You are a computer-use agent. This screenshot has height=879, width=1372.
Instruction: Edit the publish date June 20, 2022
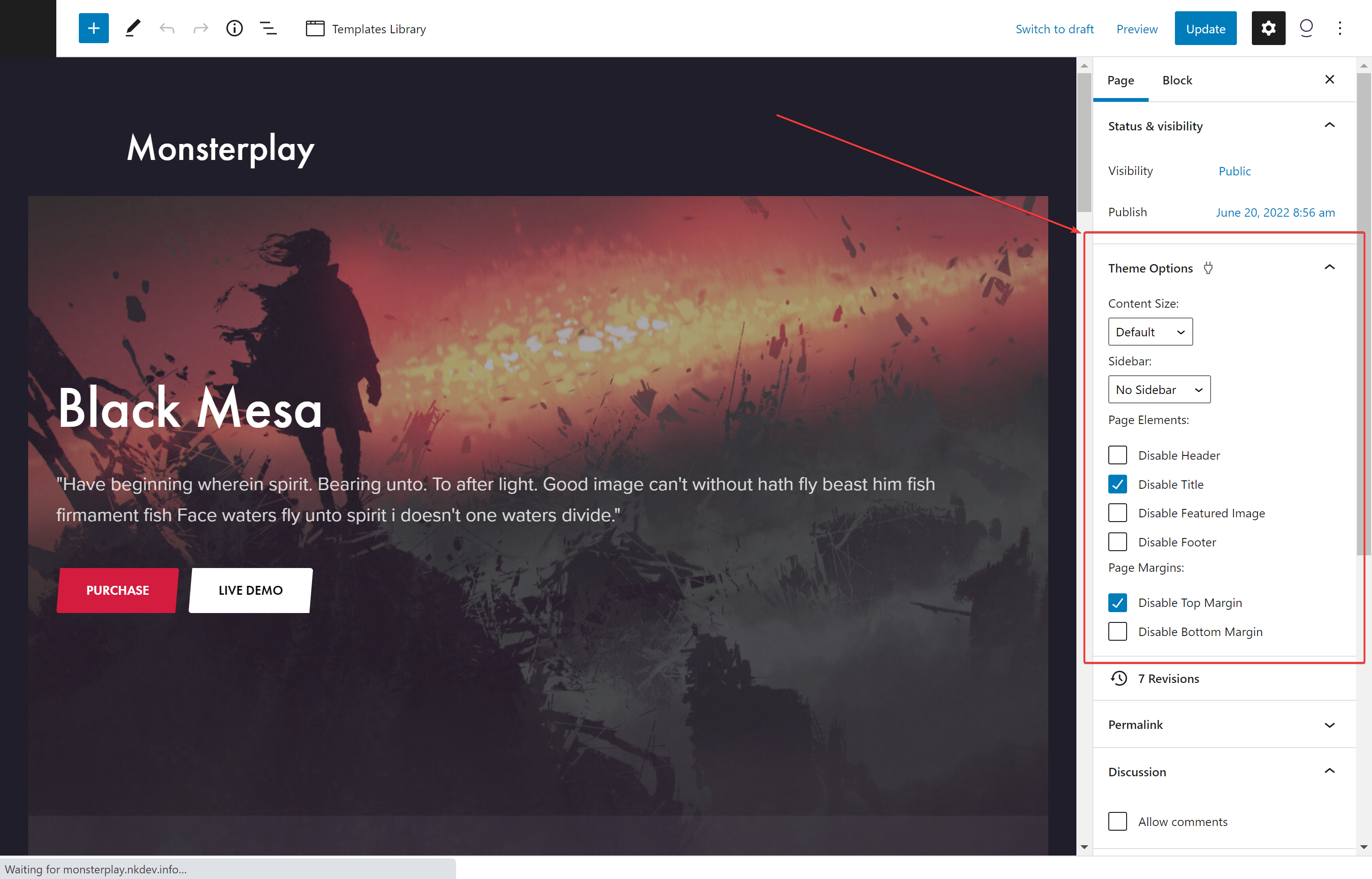point(1275,212)
